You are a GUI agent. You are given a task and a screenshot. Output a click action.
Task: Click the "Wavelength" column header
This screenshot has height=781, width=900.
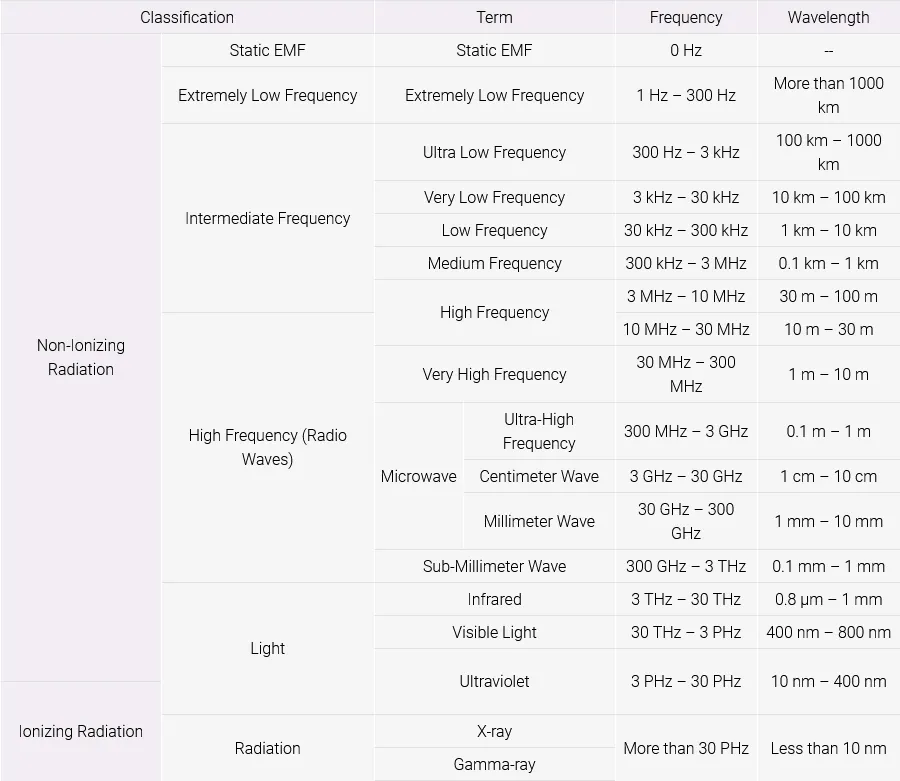coord(828,17)
